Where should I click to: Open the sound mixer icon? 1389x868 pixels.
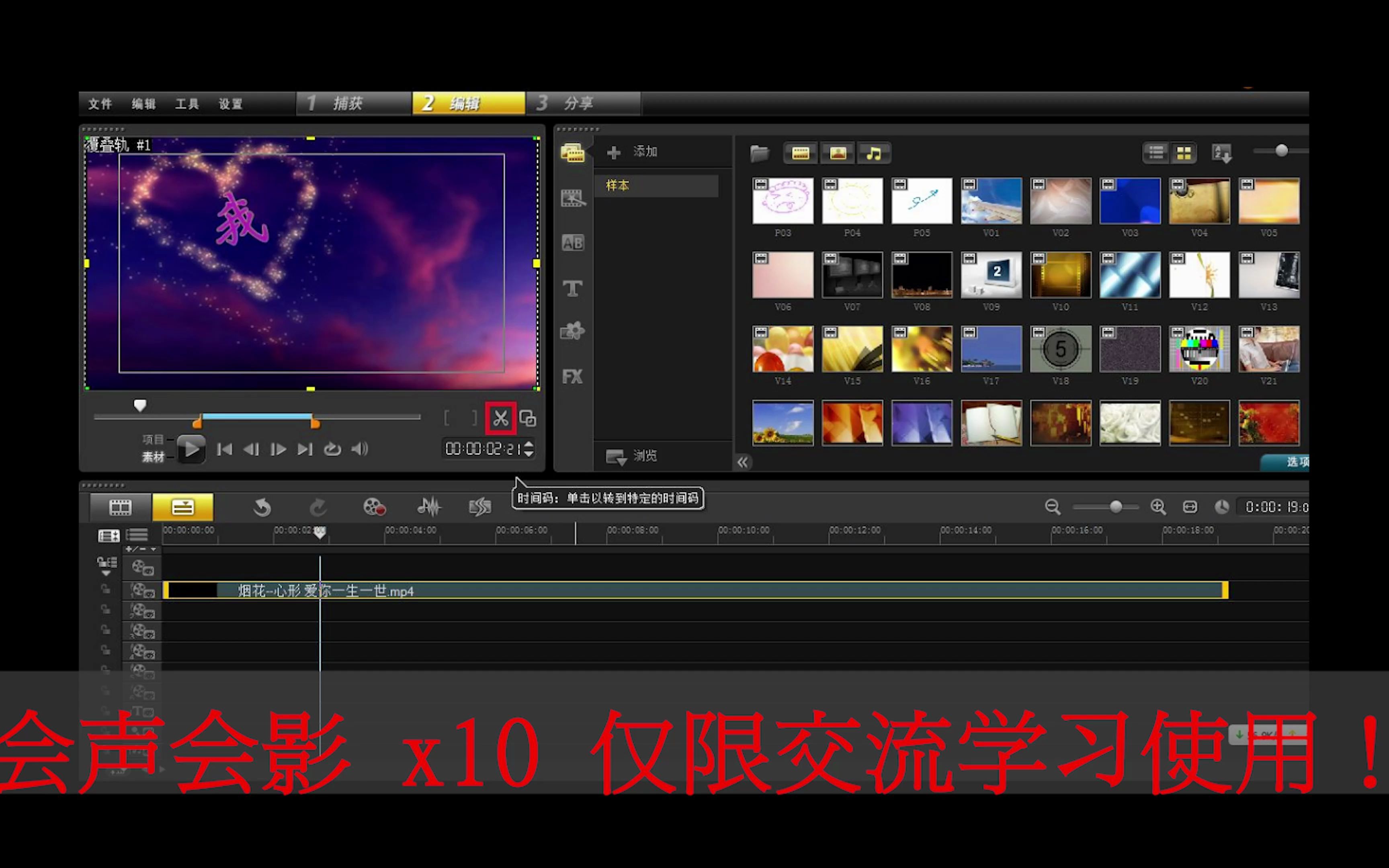tap(429, 507)
